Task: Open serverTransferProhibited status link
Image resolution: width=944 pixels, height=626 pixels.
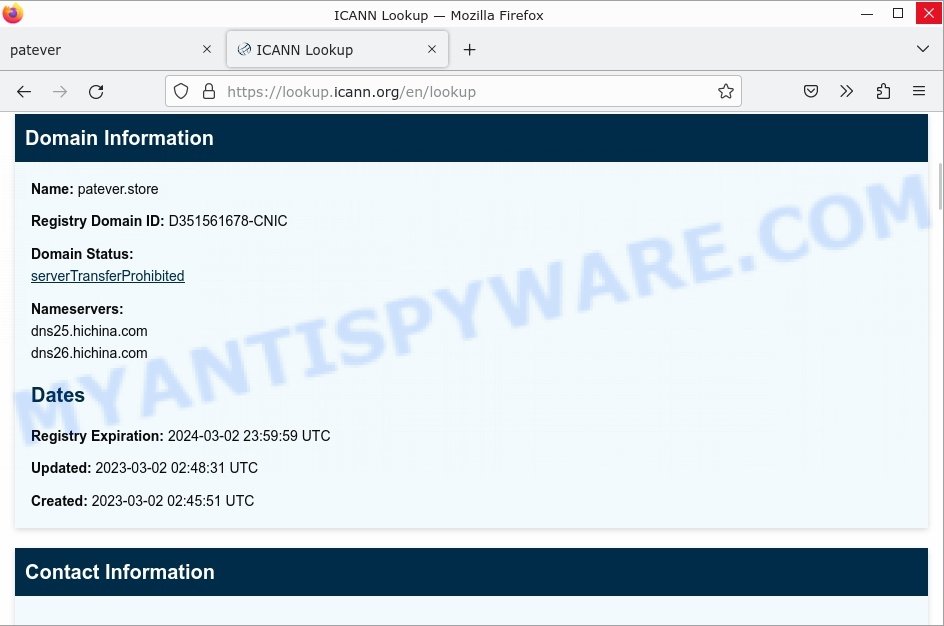Action: 108,276
